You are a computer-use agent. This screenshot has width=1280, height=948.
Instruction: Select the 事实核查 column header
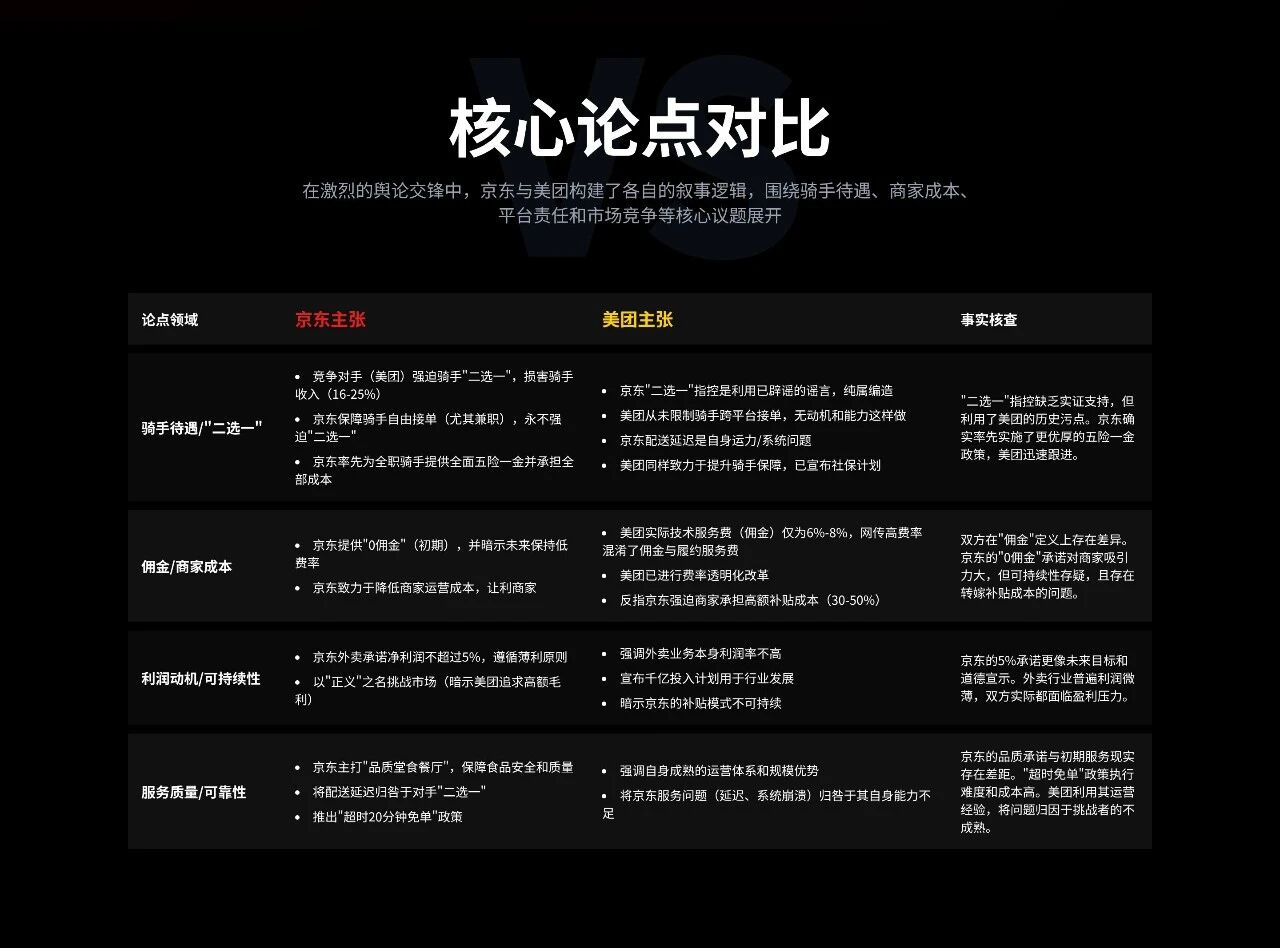click(x=989, y=320)
